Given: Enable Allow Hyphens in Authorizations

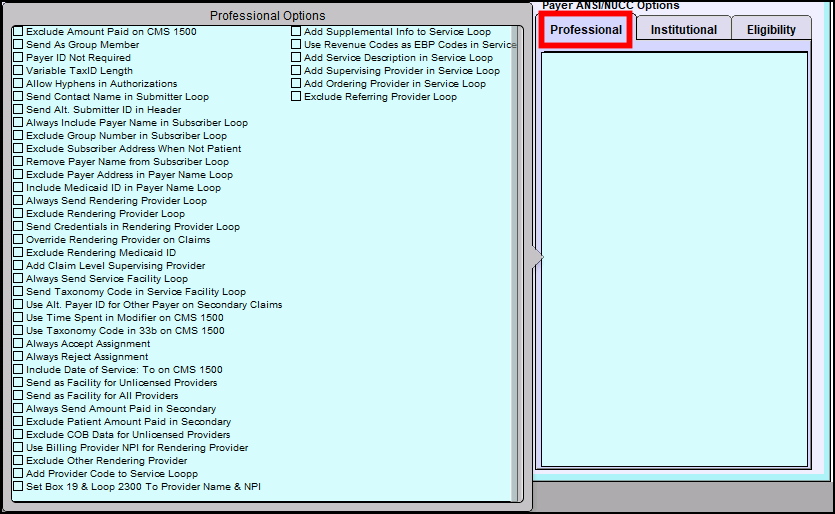Looking at the screenshot, I should (18, 84).
